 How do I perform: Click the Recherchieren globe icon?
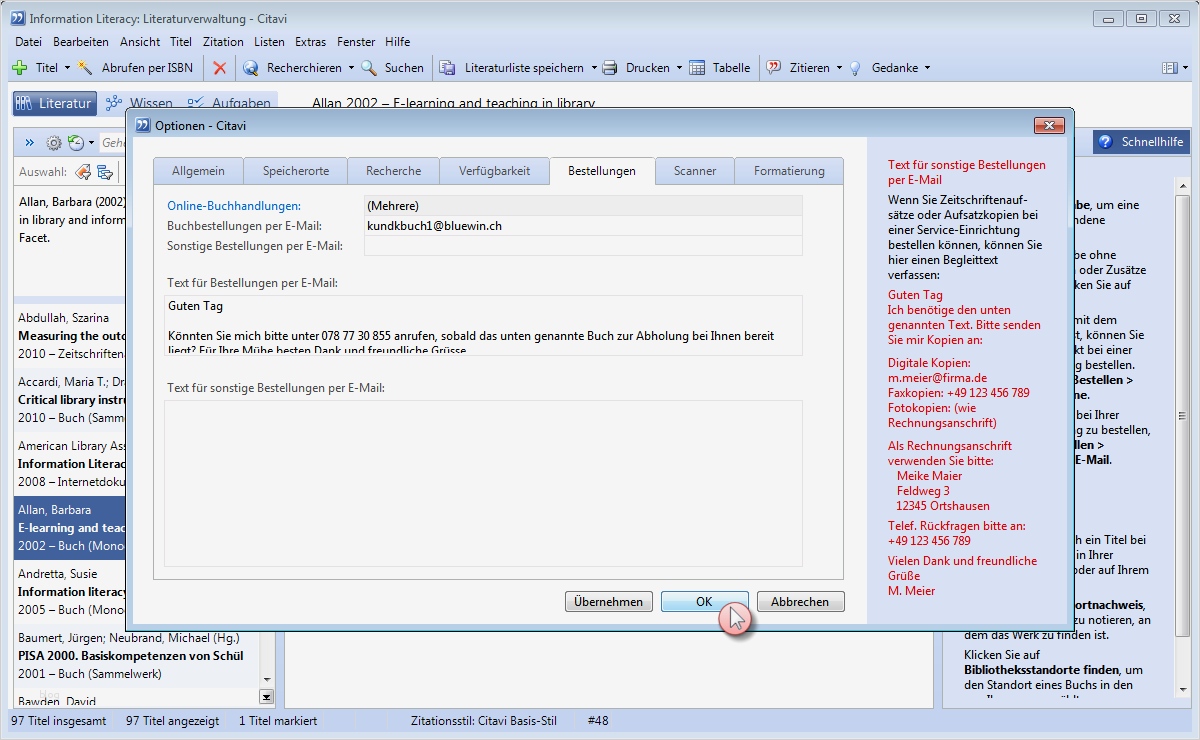click(x=250, y=68)
